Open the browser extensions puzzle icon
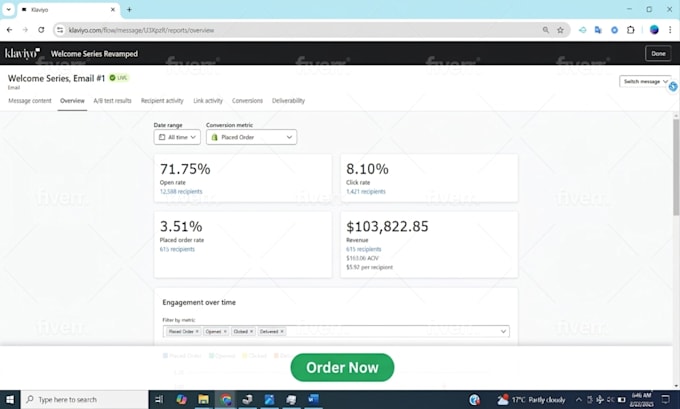Viewport: 680px width, 409px height. click(631, 30)
